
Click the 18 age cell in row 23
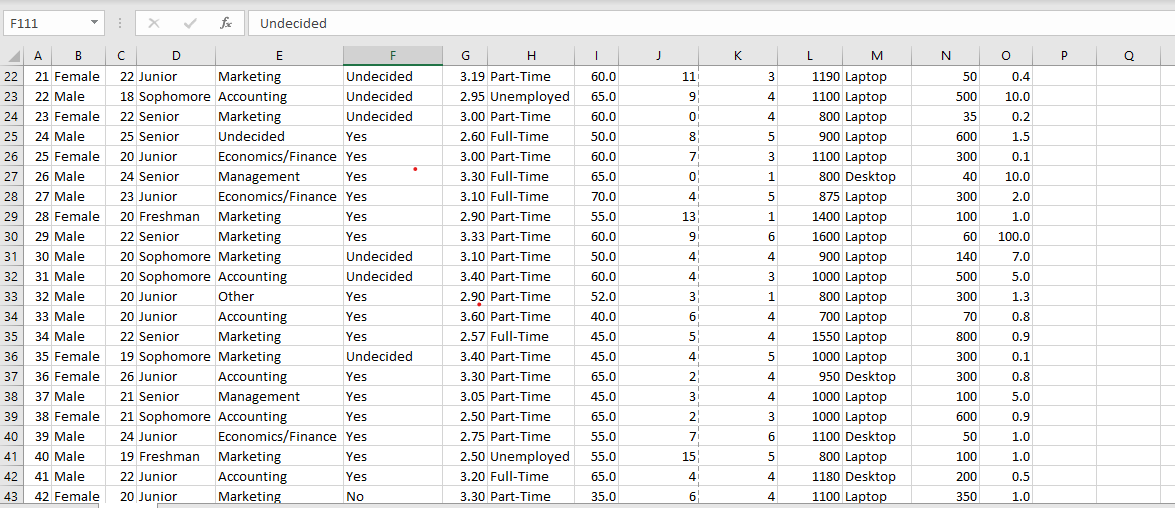(121, 97)
